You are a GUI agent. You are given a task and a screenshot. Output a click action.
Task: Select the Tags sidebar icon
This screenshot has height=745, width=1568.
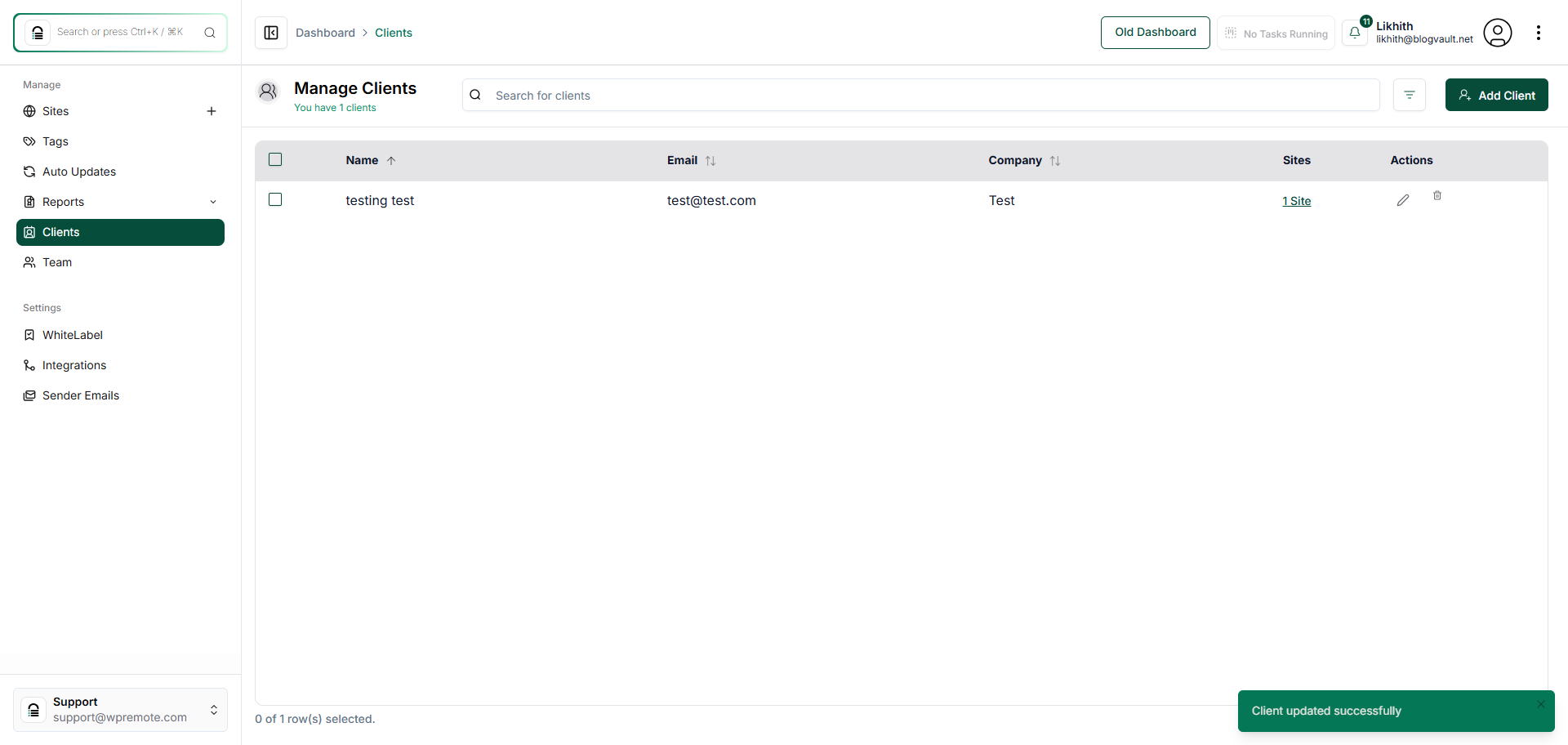pyautogui.click(x=29, y=141)
